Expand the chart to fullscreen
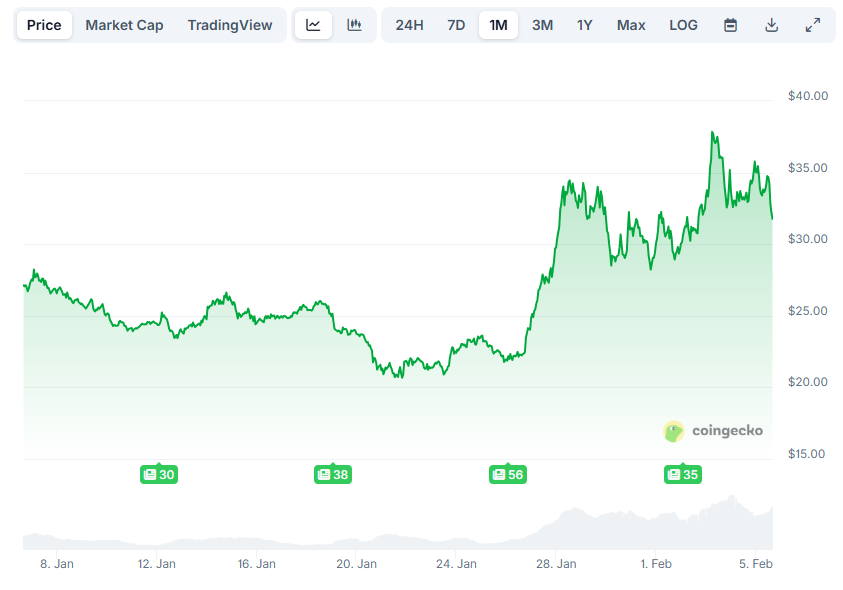Viewport: 843px width, 590px height. 812,24
